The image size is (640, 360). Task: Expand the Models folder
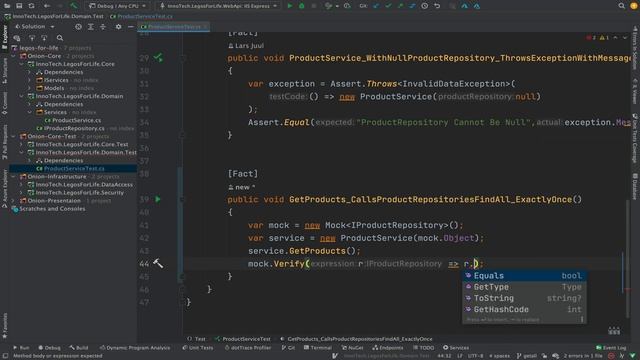click(29, 88)
